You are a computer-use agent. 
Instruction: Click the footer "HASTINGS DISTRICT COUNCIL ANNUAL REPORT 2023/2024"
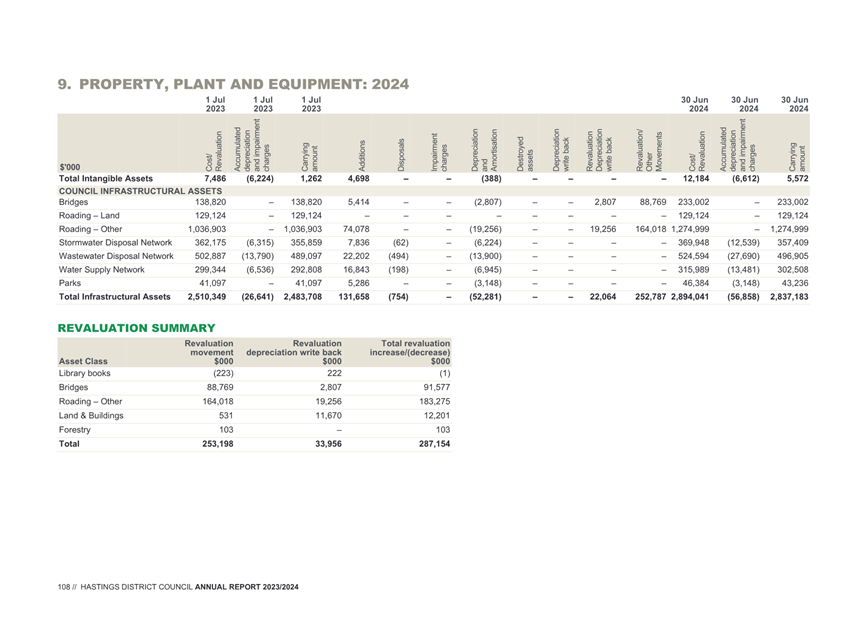pos(189,587)
